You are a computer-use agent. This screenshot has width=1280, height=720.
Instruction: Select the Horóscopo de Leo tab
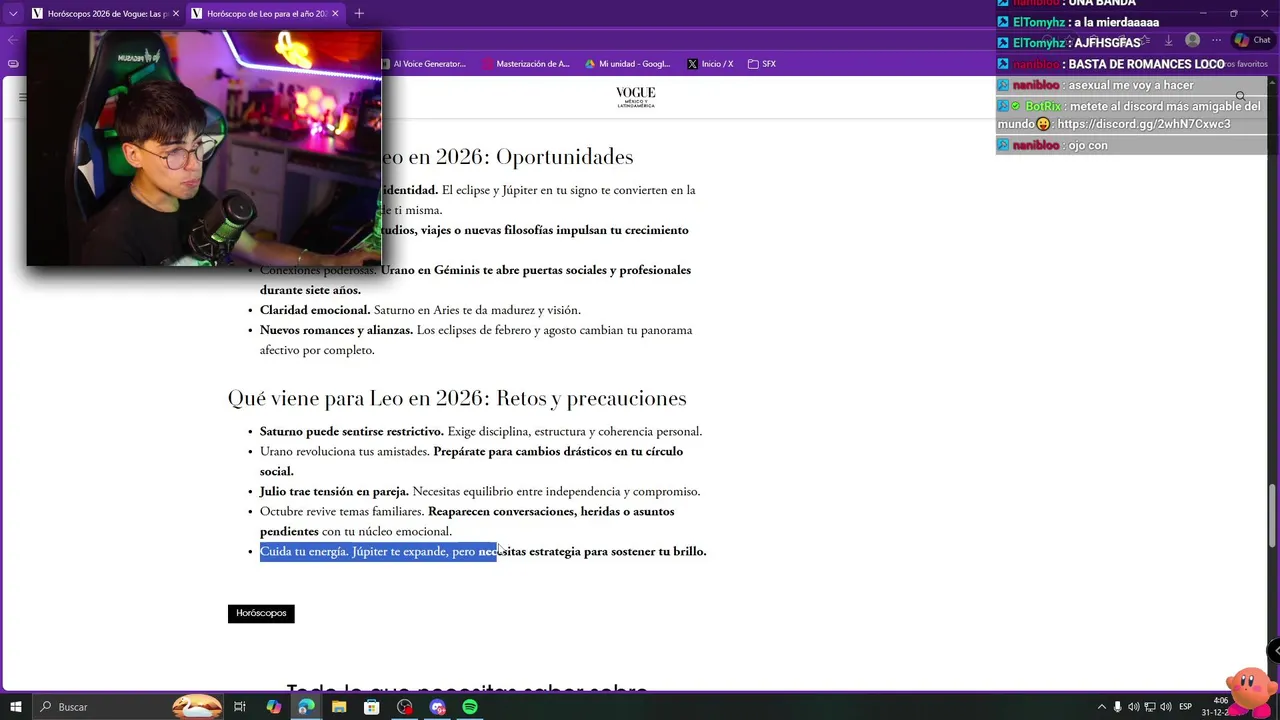(x=265, y=14)
